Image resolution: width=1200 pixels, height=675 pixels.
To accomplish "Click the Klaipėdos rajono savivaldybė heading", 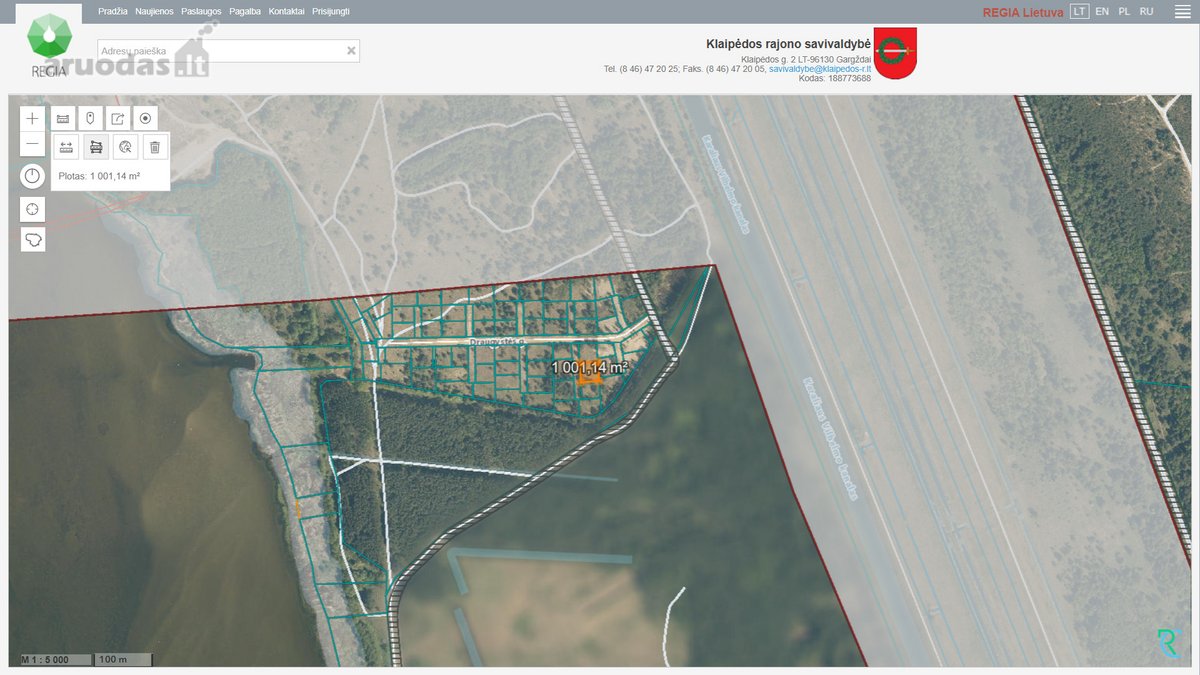I will pos(789,44).
